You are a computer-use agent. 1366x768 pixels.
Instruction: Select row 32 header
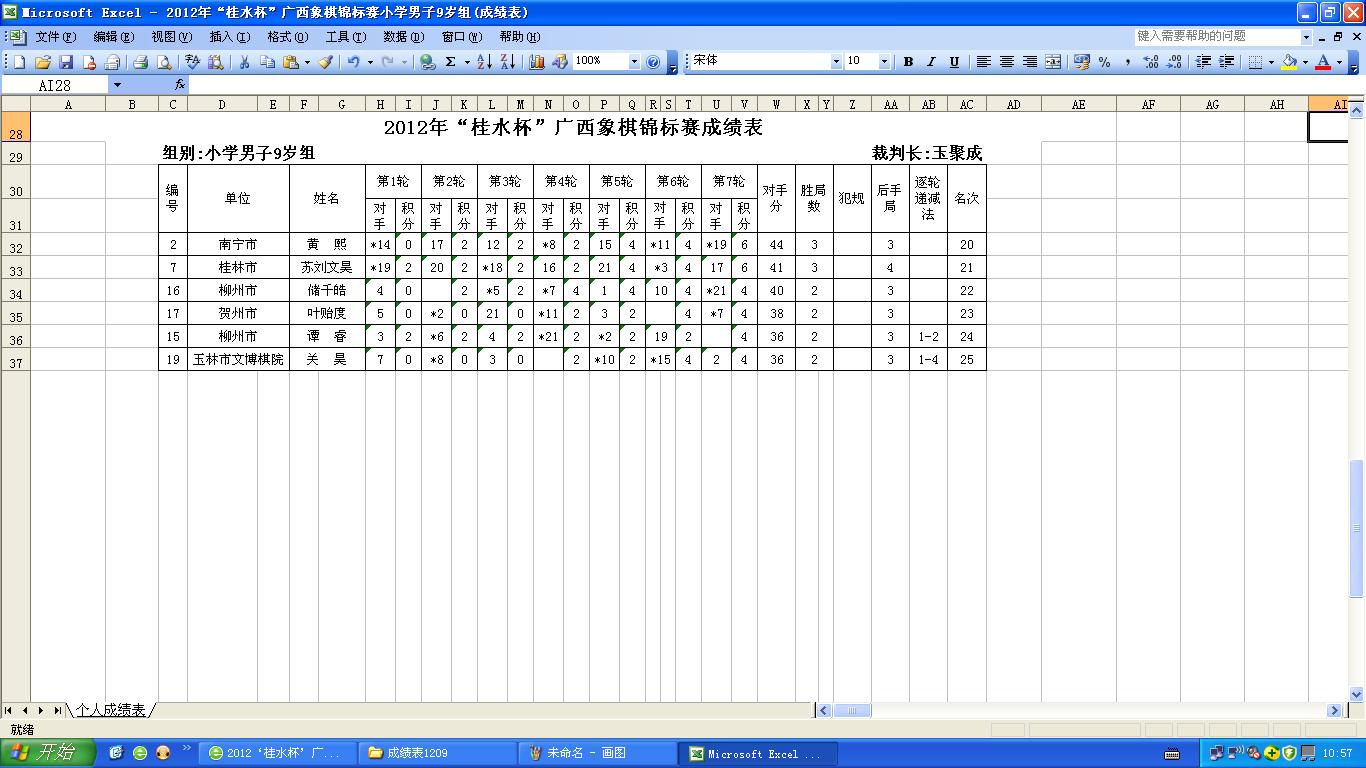(x=15, y=245)
